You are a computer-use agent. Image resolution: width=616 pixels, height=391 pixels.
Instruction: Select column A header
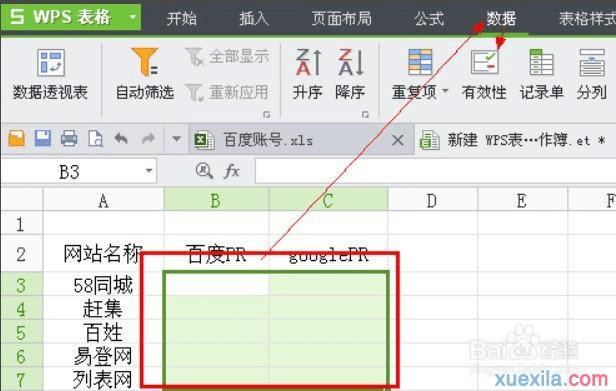pyautogui.click(x=103, y=200)
